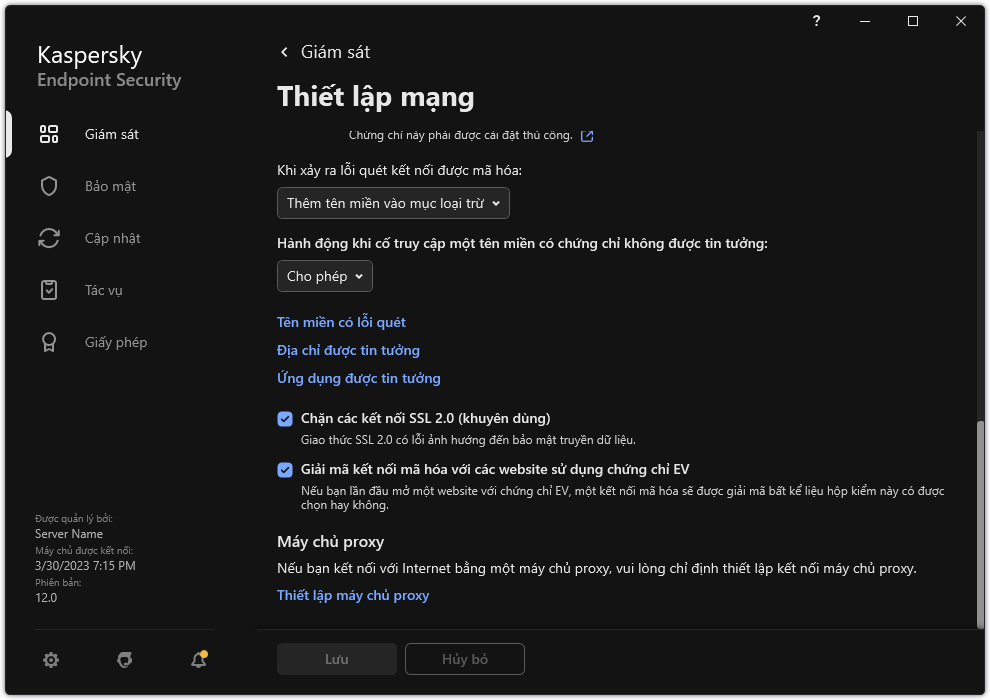Open the Cho phép action dropdown
Screen dimensions: 990x700
(324, 276)
